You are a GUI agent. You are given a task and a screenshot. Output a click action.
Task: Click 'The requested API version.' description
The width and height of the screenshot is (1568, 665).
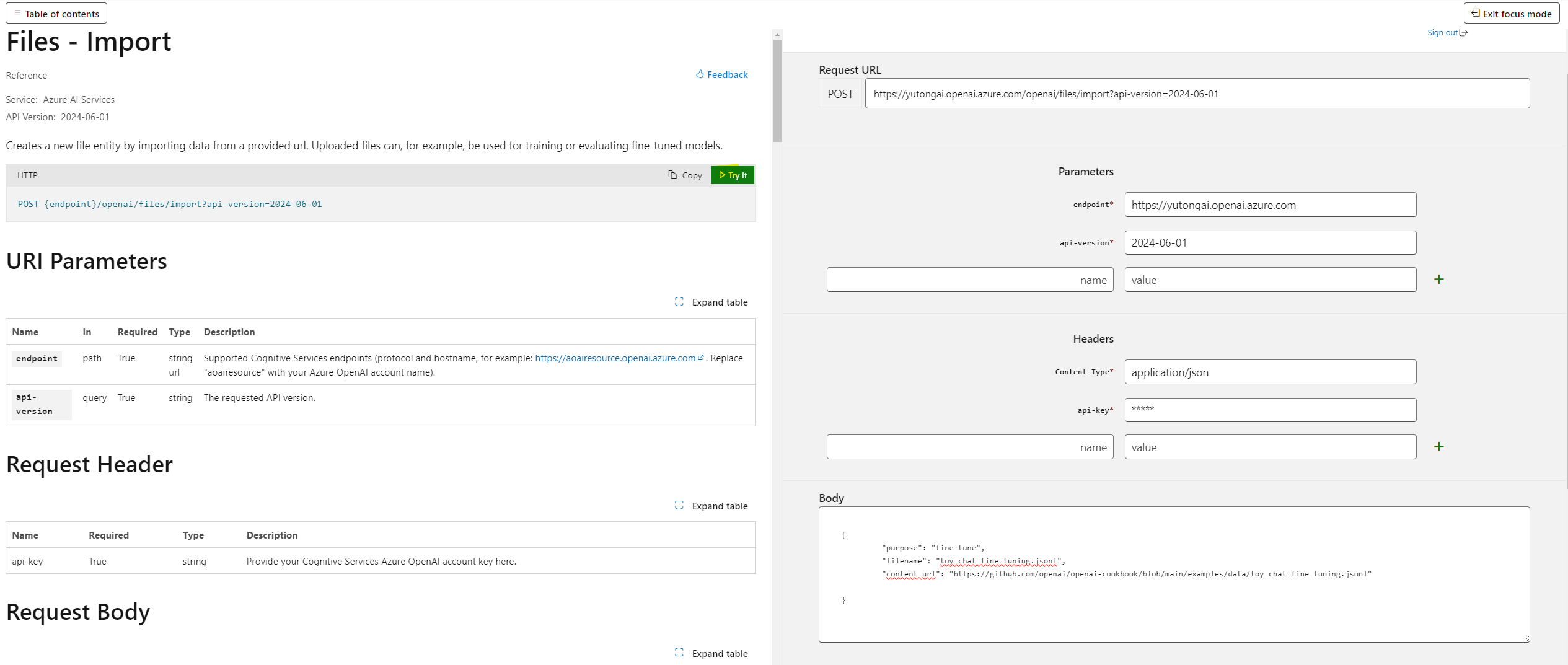(260, 398)
